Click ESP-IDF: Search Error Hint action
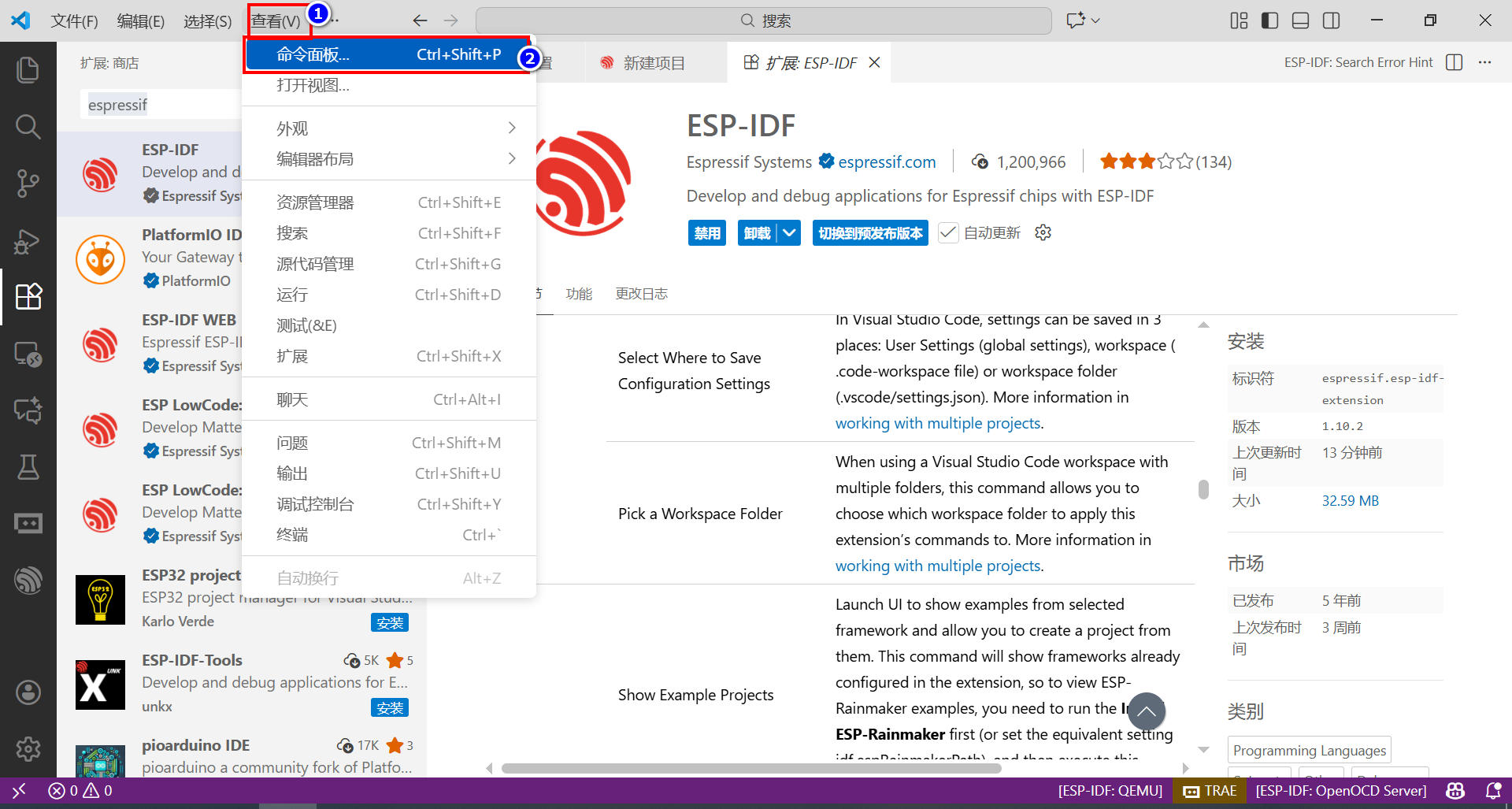This screenshot has width=1512, height=809. pos(1358,62)
